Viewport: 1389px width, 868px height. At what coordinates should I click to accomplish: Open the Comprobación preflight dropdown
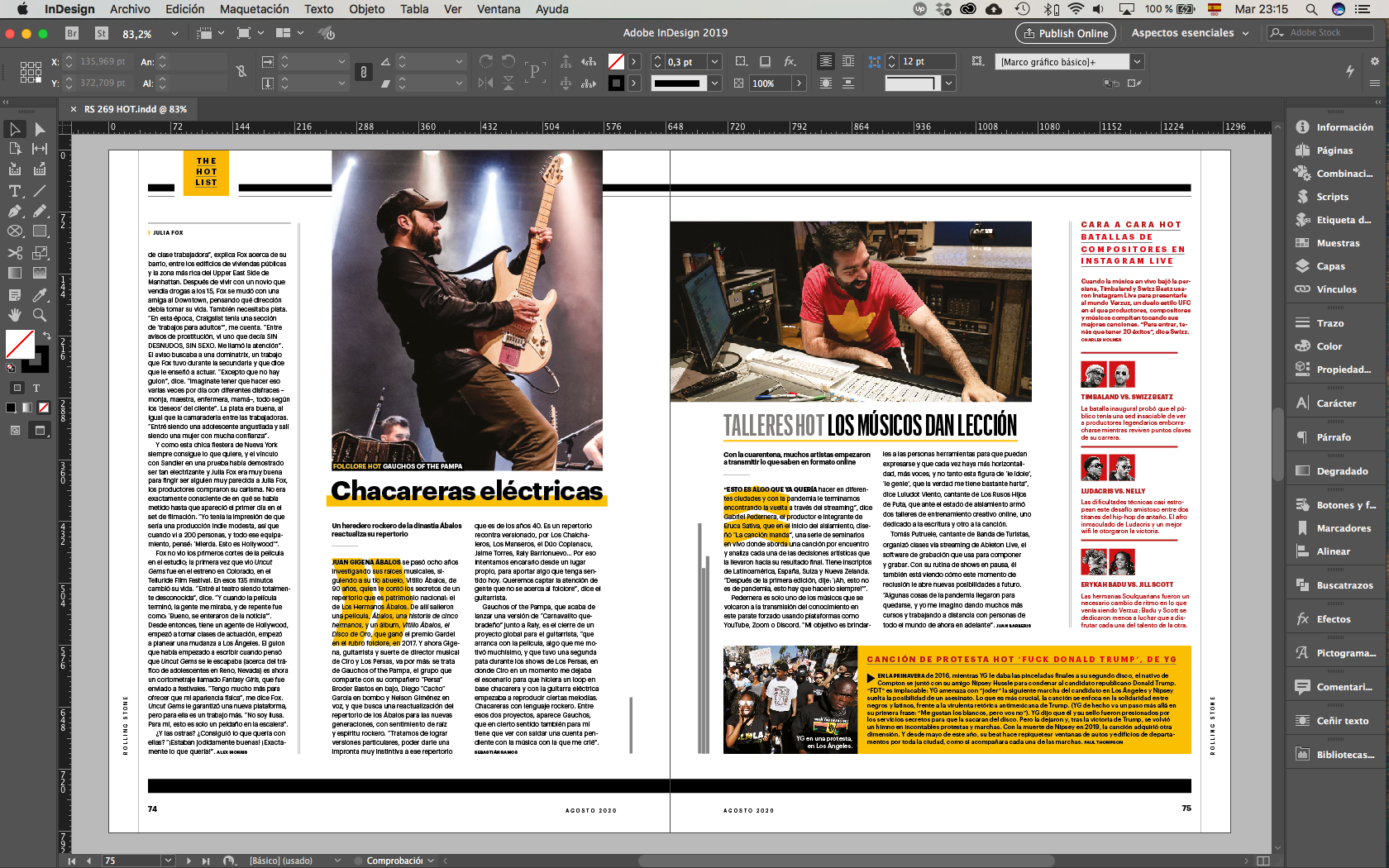click(x=431, y=861)
